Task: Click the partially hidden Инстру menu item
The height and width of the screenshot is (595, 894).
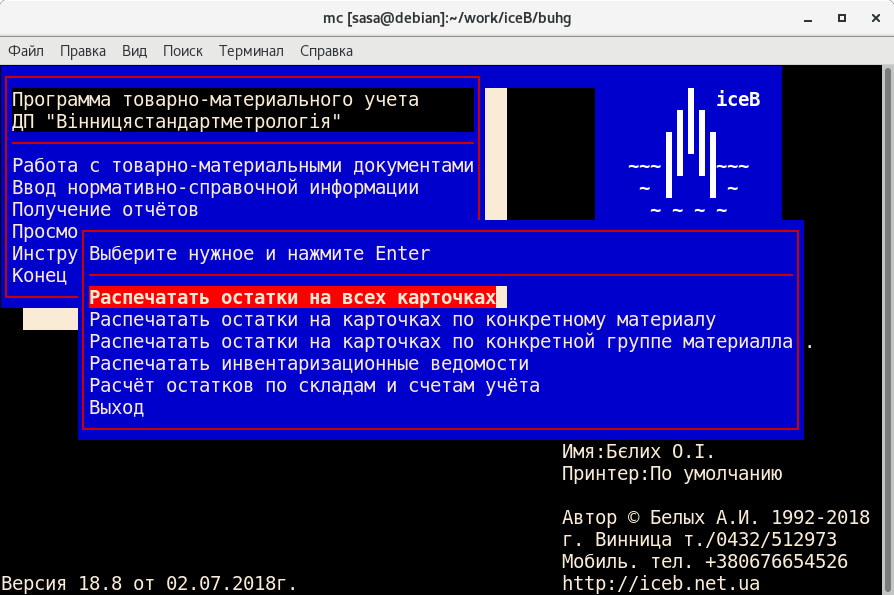Action: (44, 253)
